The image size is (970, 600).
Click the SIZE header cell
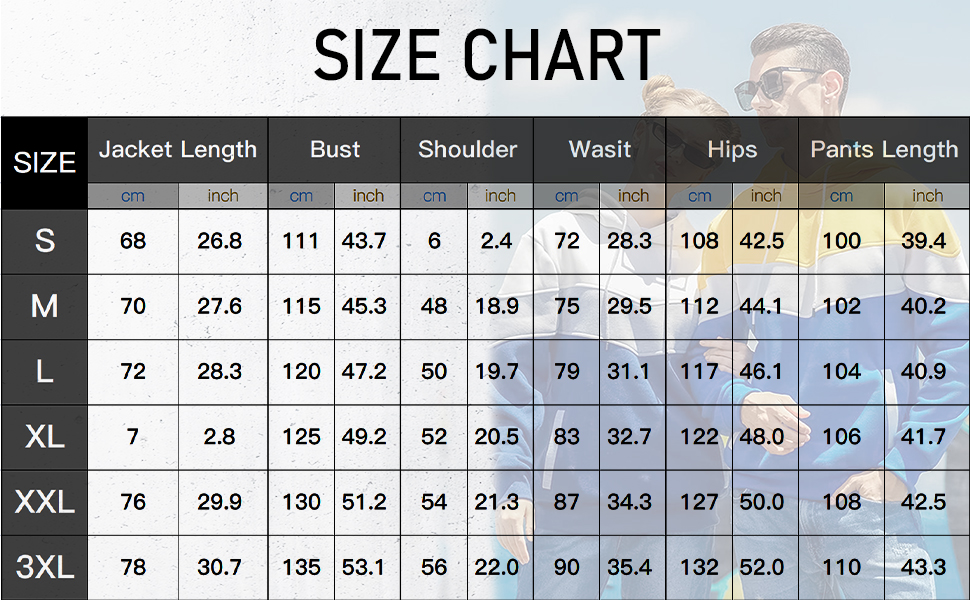(x=44, y=163)
